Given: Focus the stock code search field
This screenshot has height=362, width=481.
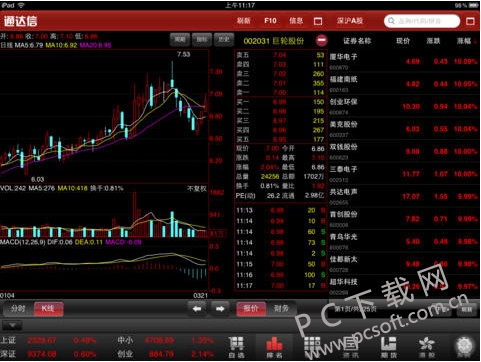Looking at the screenshot, I should (422, 21).
